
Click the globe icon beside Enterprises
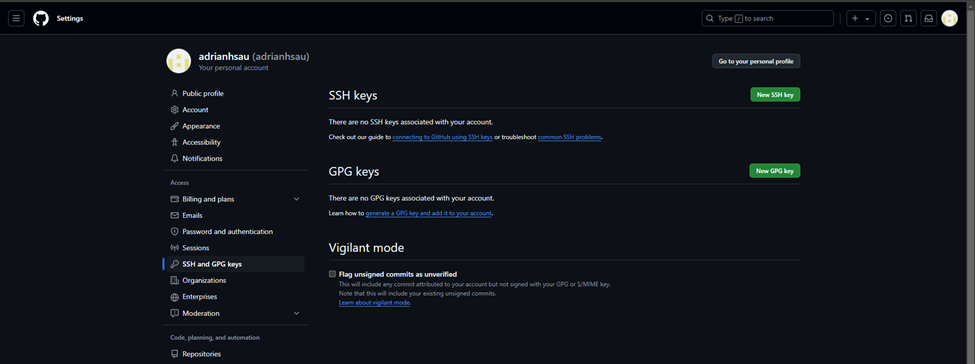click(175, 297)
